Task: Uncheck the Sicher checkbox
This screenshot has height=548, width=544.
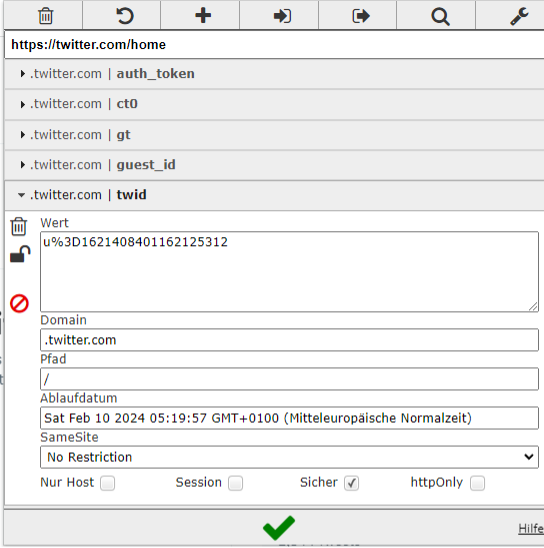Action: [351, 483]
